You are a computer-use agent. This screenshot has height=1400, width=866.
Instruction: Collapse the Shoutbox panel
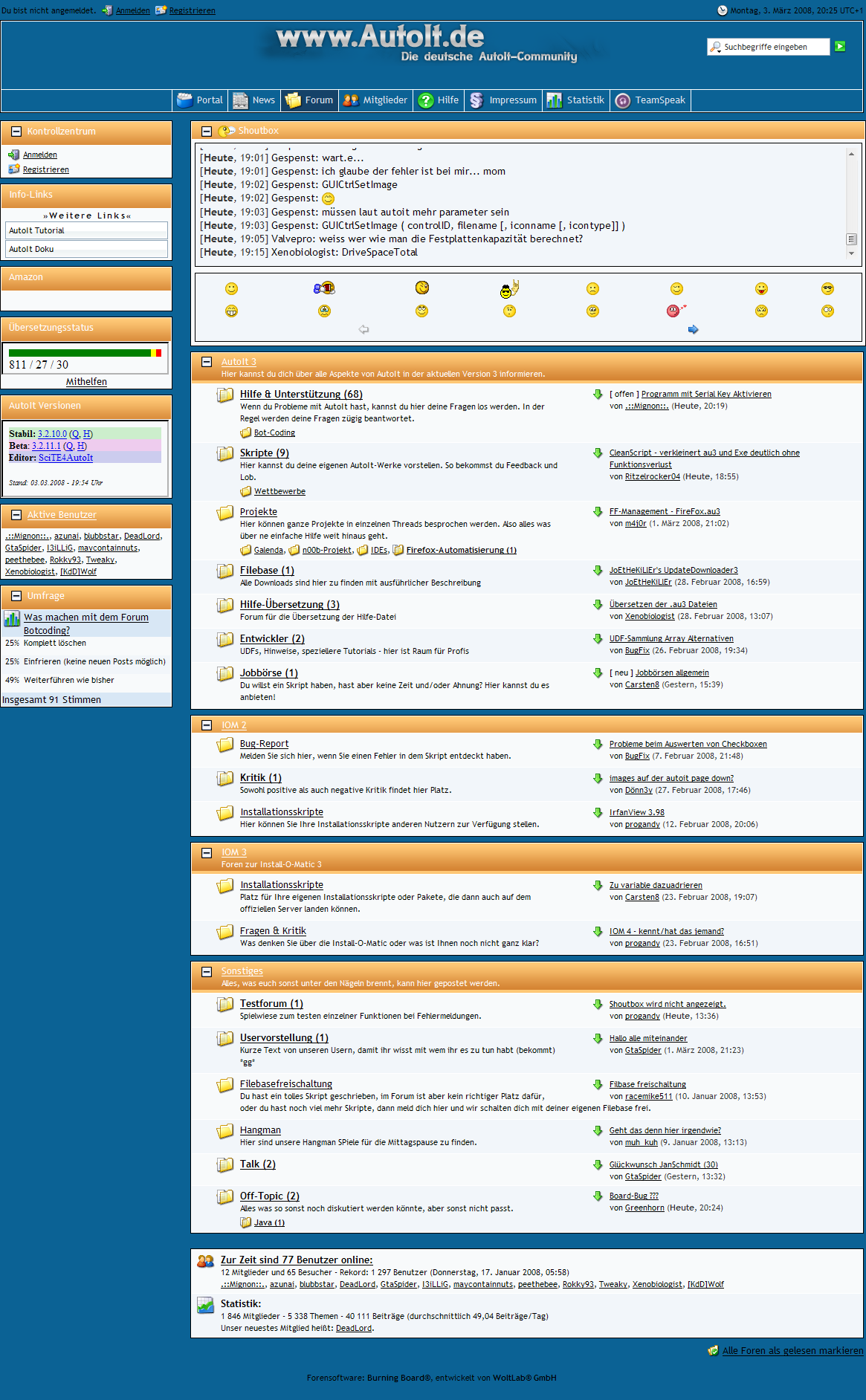tap(207, 131)
